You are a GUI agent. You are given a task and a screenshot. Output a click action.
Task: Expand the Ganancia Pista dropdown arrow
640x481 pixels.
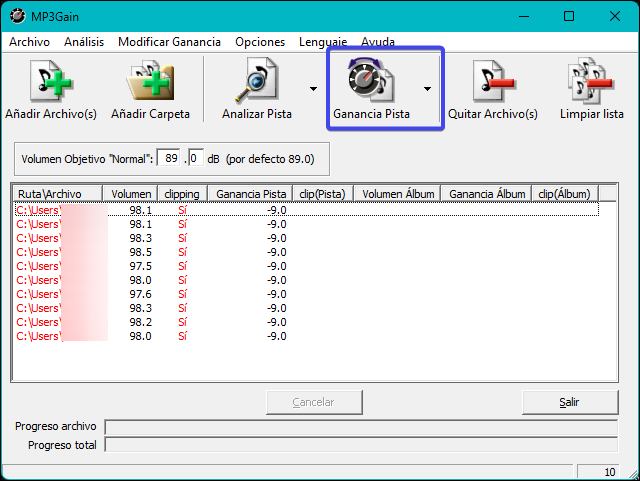point(427,89)
